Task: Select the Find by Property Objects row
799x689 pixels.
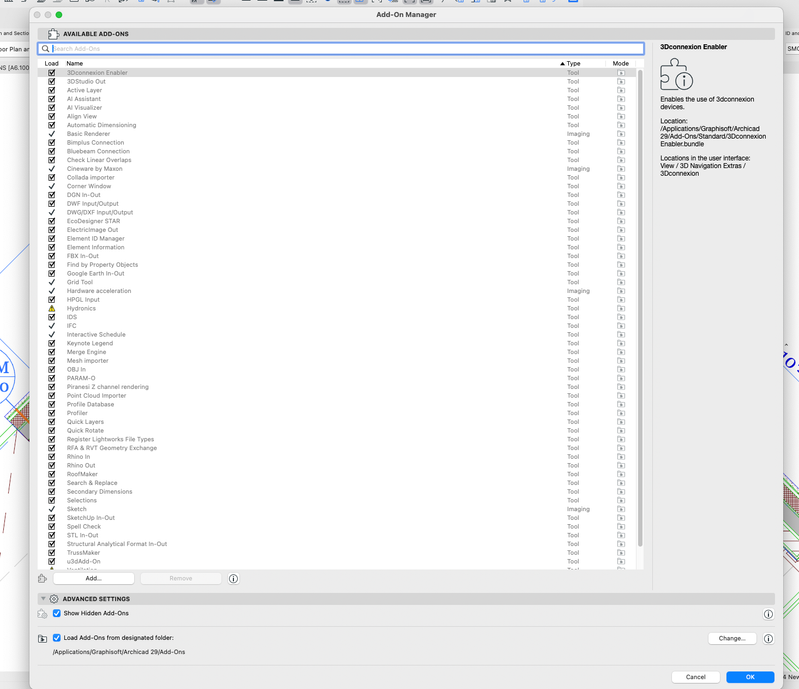Action: 337,264
